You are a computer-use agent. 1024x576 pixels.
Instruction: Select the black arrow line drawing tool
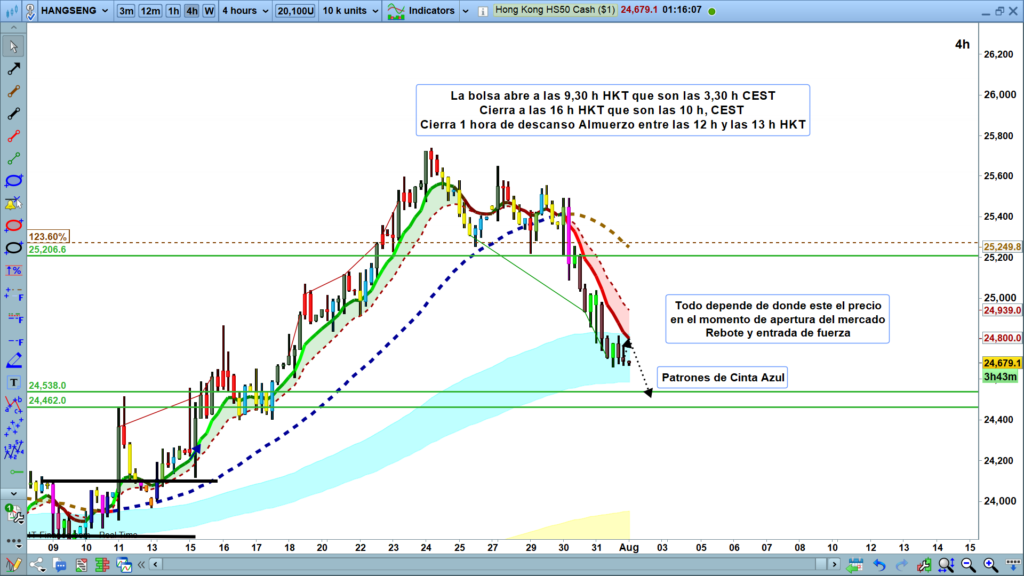[x=14, y=69]
